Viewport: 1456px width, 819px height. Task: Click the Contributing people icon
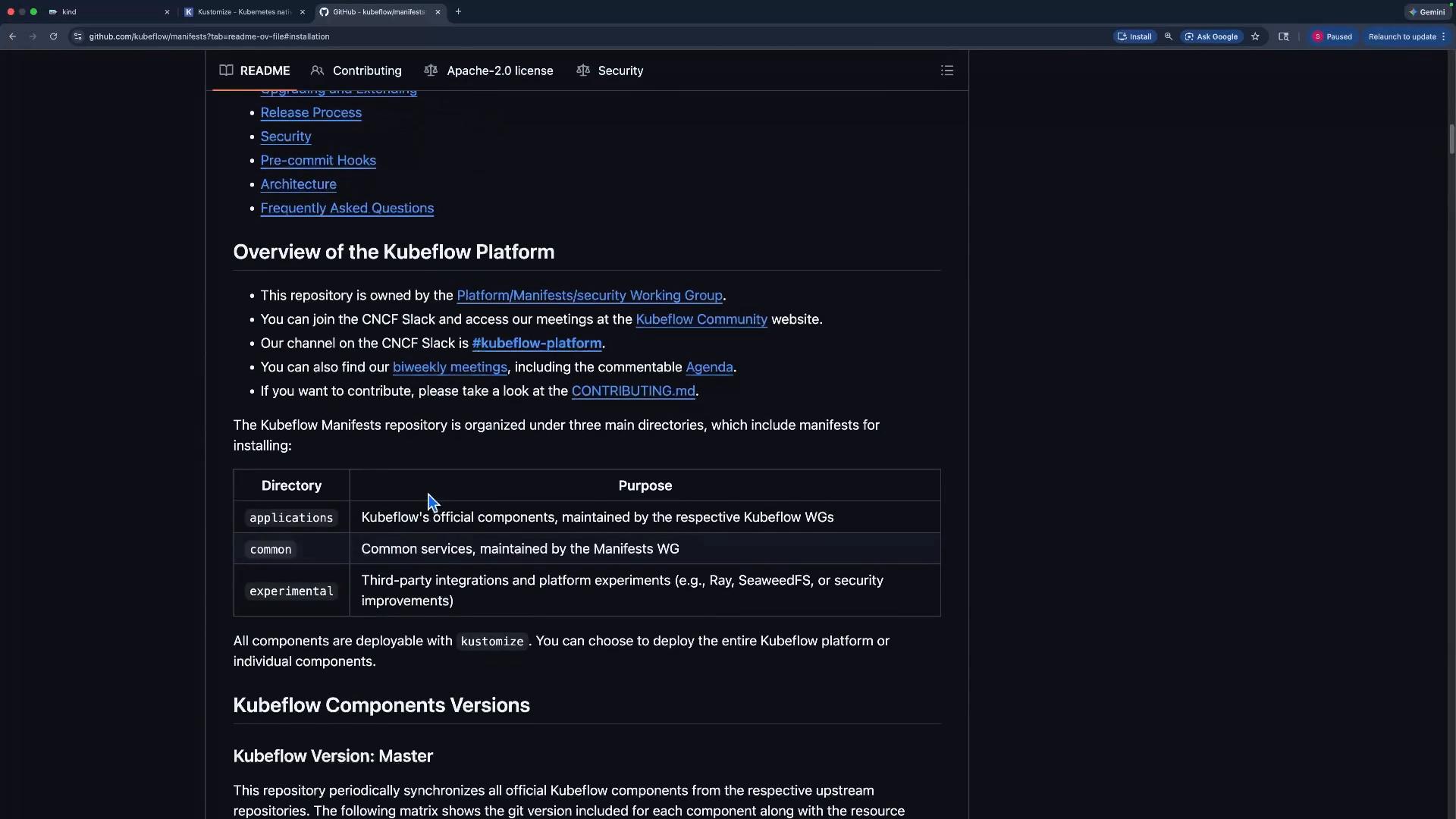[x=317, y=71]
